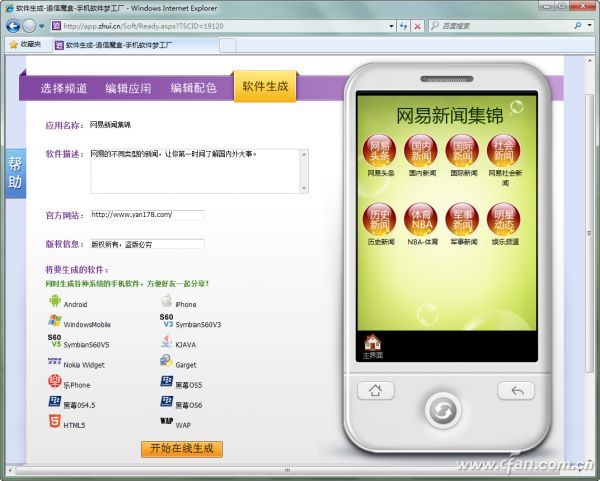Tap the phone back arrow button
This screenshot has width=600, height=481.
click(x=516, y=391)
